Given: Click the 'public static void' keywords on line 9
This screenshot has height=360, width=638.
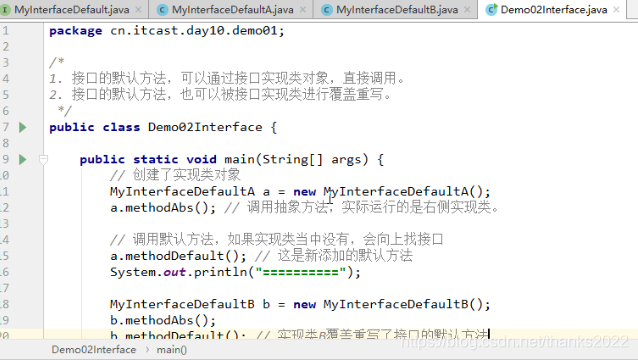Looking at the screenshot, I should pos(148,159).
